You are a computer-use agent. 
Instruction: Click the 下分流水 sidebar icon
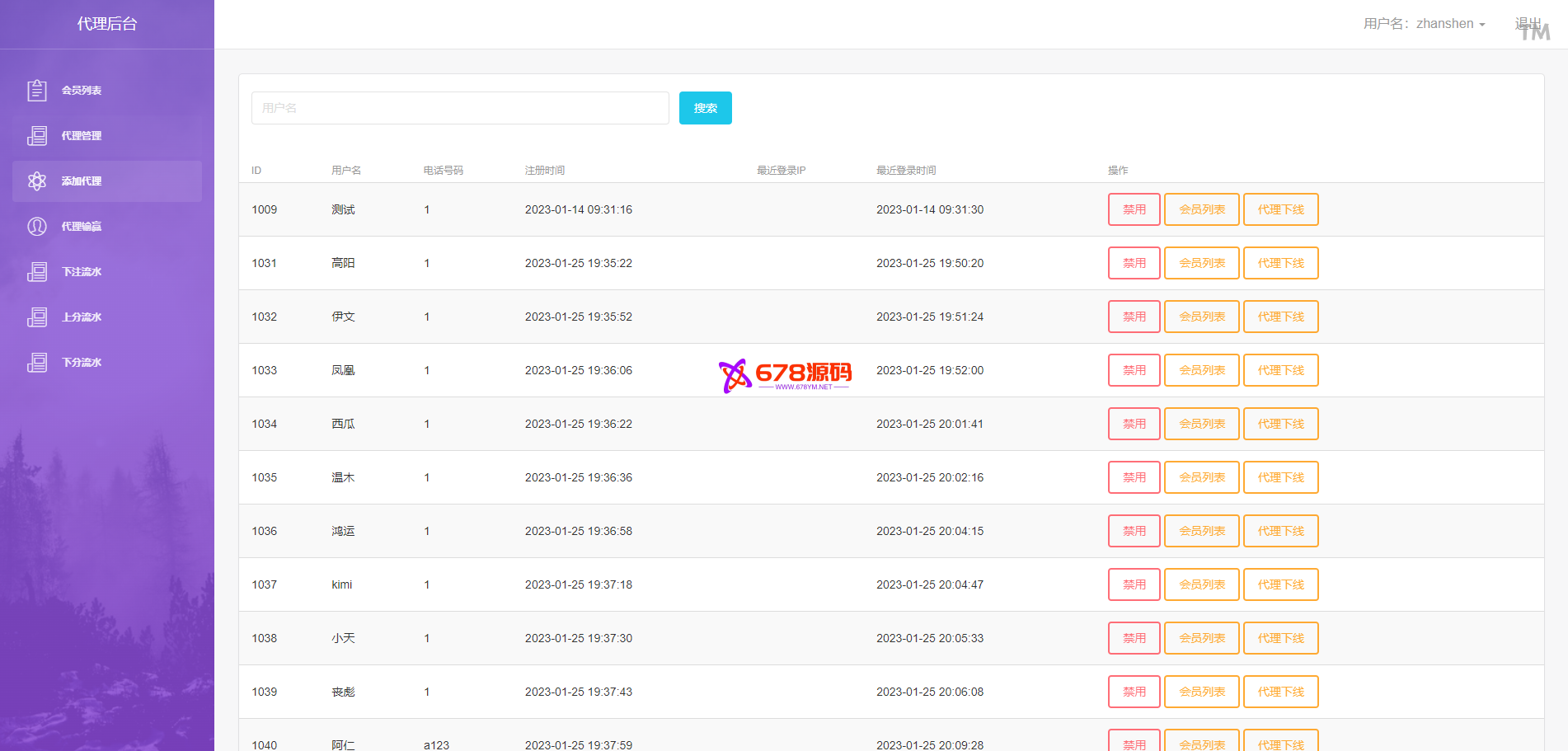pyautogui.click(x=37, y=363)
